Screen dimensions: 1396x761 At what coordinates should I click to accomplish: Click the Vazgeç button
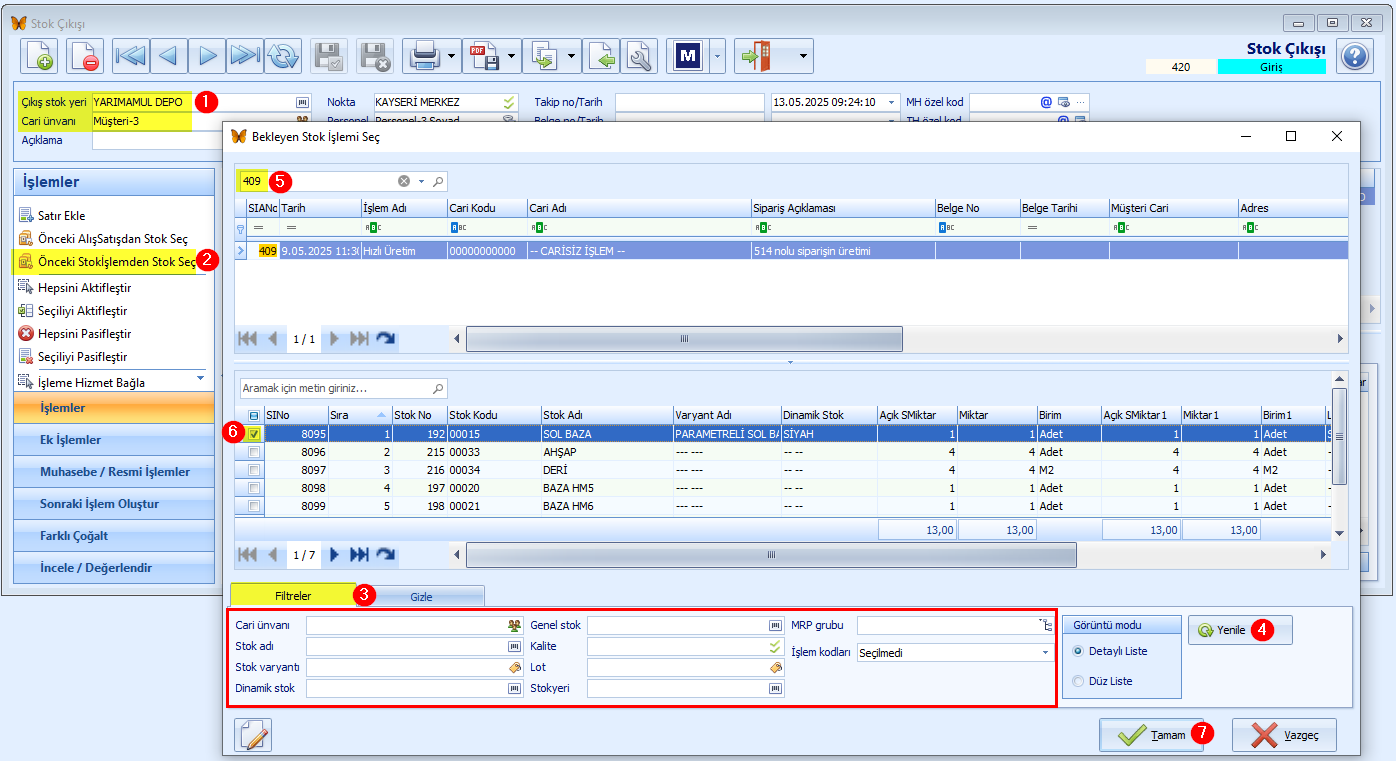pos(1284,735)
